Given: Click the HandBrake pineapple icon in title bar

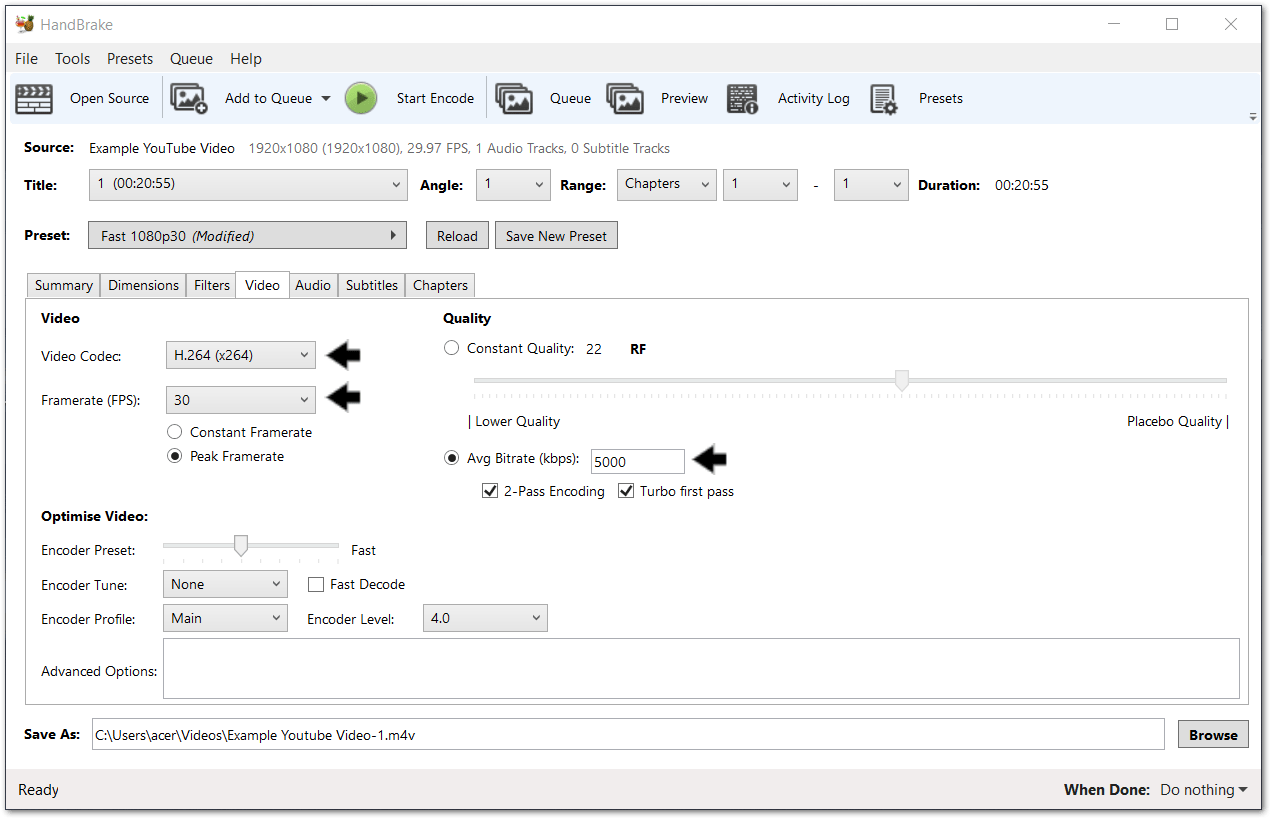Looking at the screenshot, I should pyautogui.click(x=24, y=24).
